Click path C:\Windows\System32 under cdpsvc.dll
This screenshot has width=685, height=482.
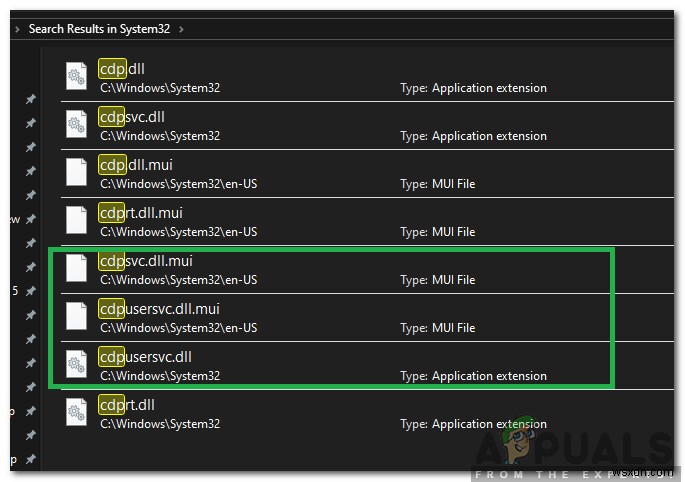pos(160,136)
